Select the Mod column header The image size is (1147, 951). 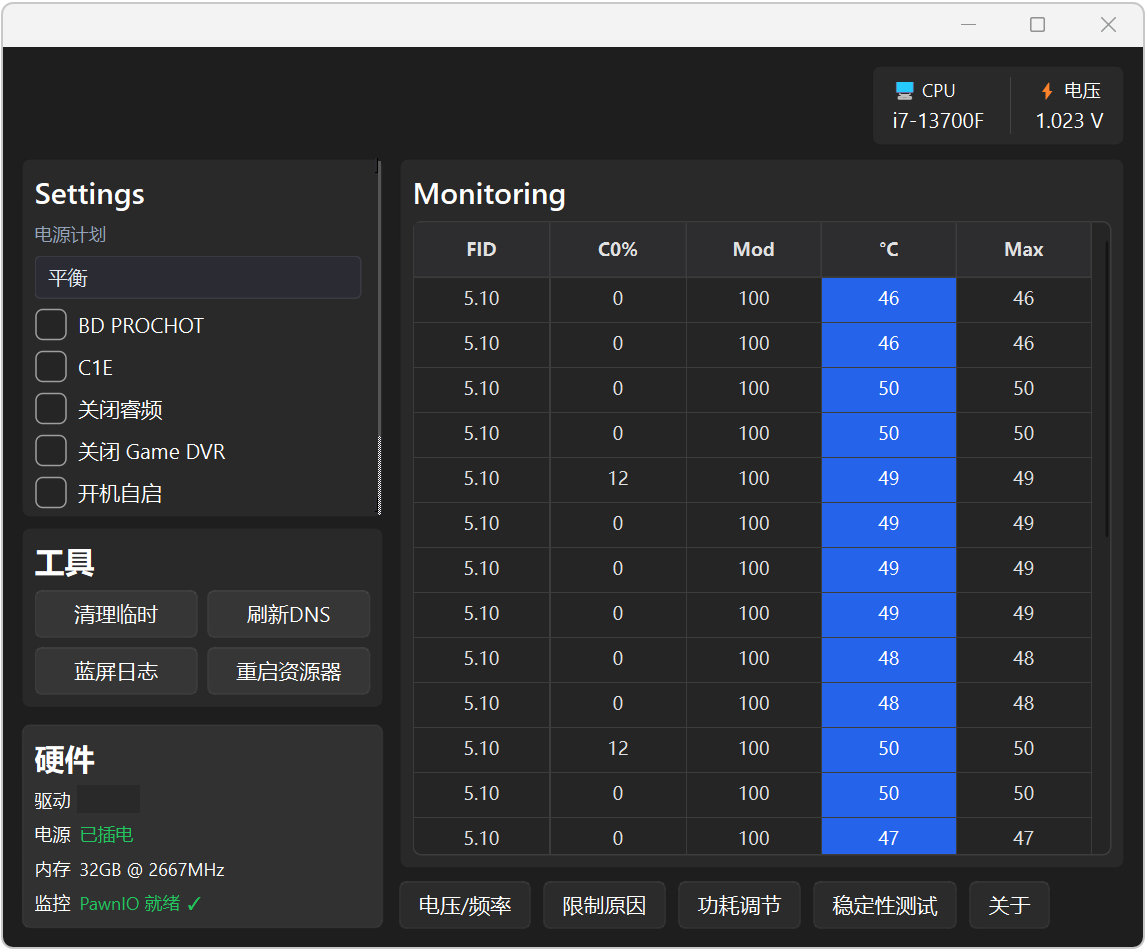tap(753, 249)
